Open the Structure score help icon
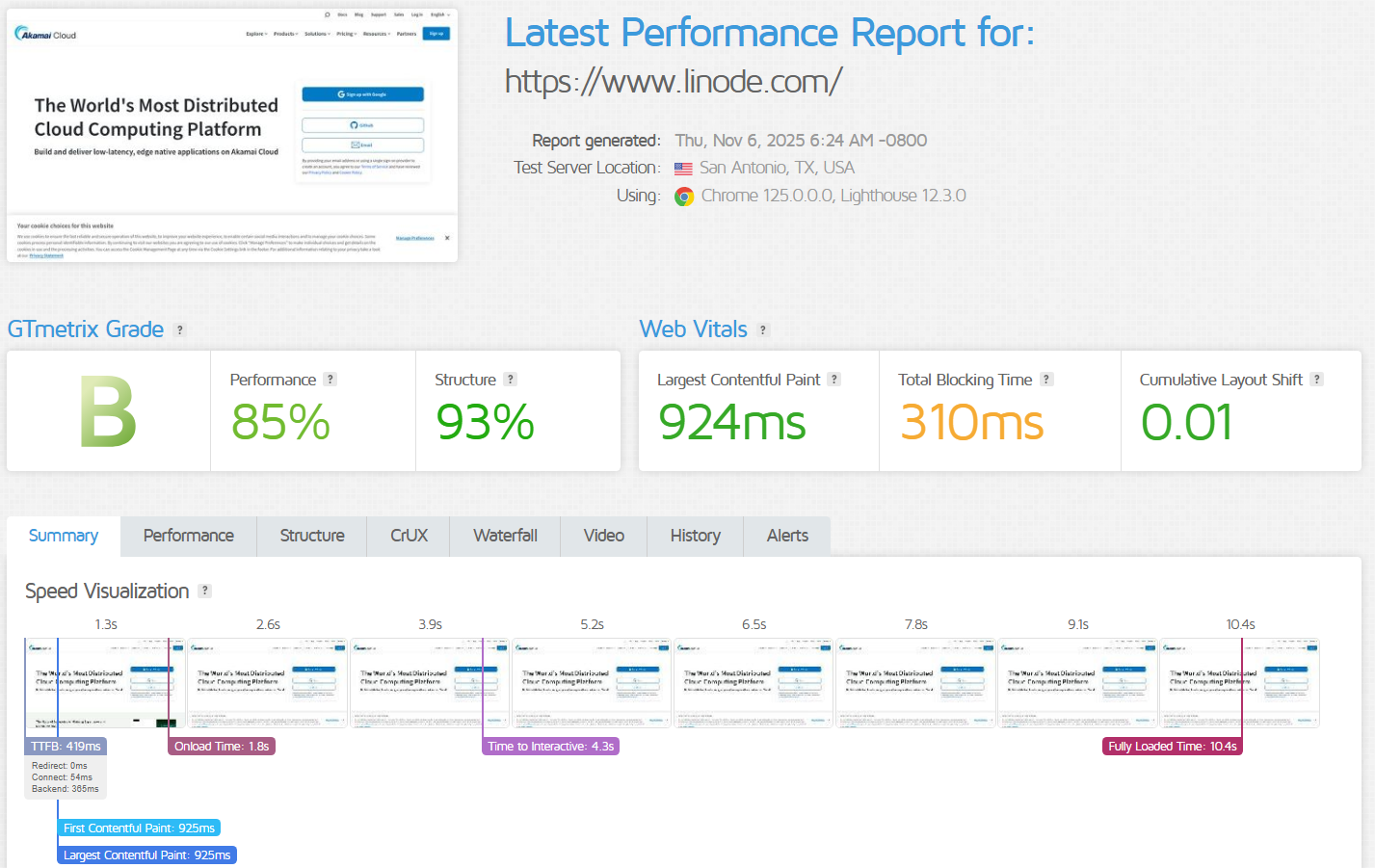This screenshot has width=1375, height=868. click(x=511, y=380)
